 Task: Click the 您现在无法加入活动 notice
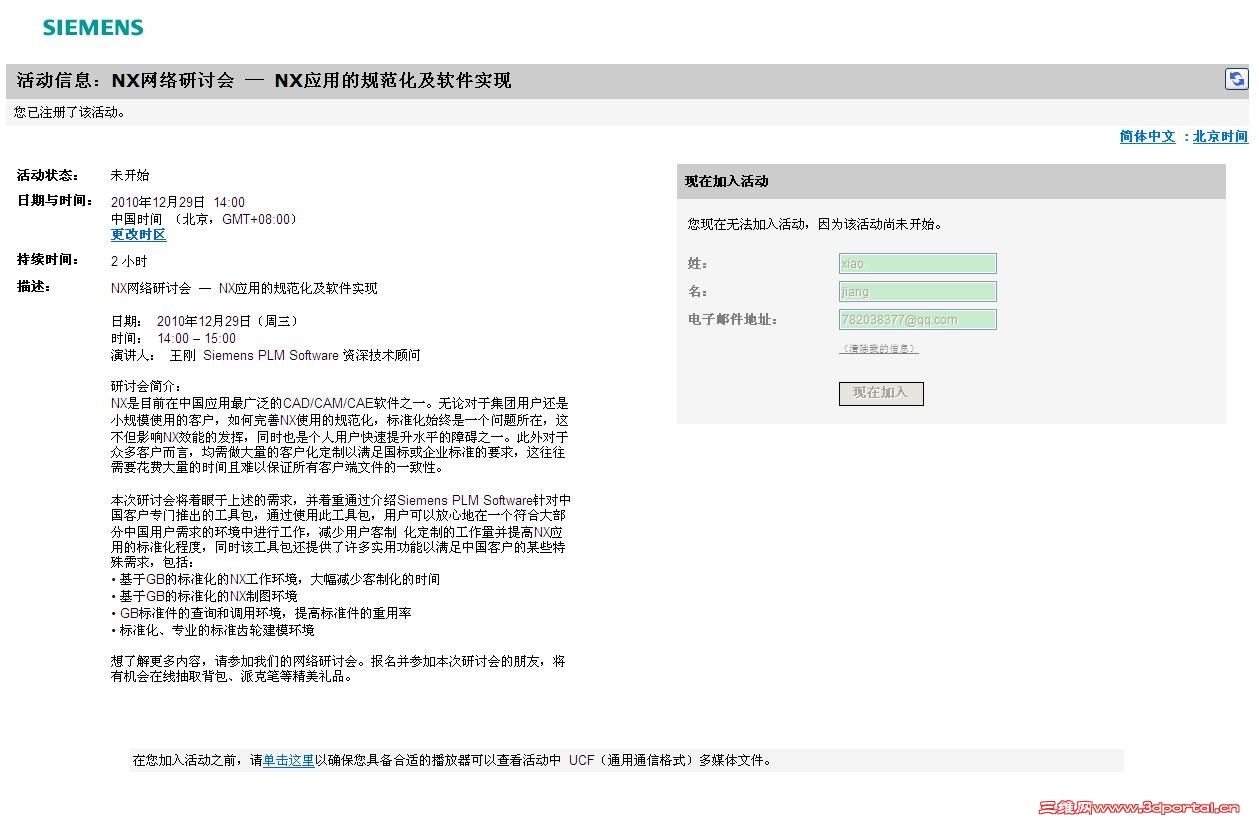click(x=815, y=225)
